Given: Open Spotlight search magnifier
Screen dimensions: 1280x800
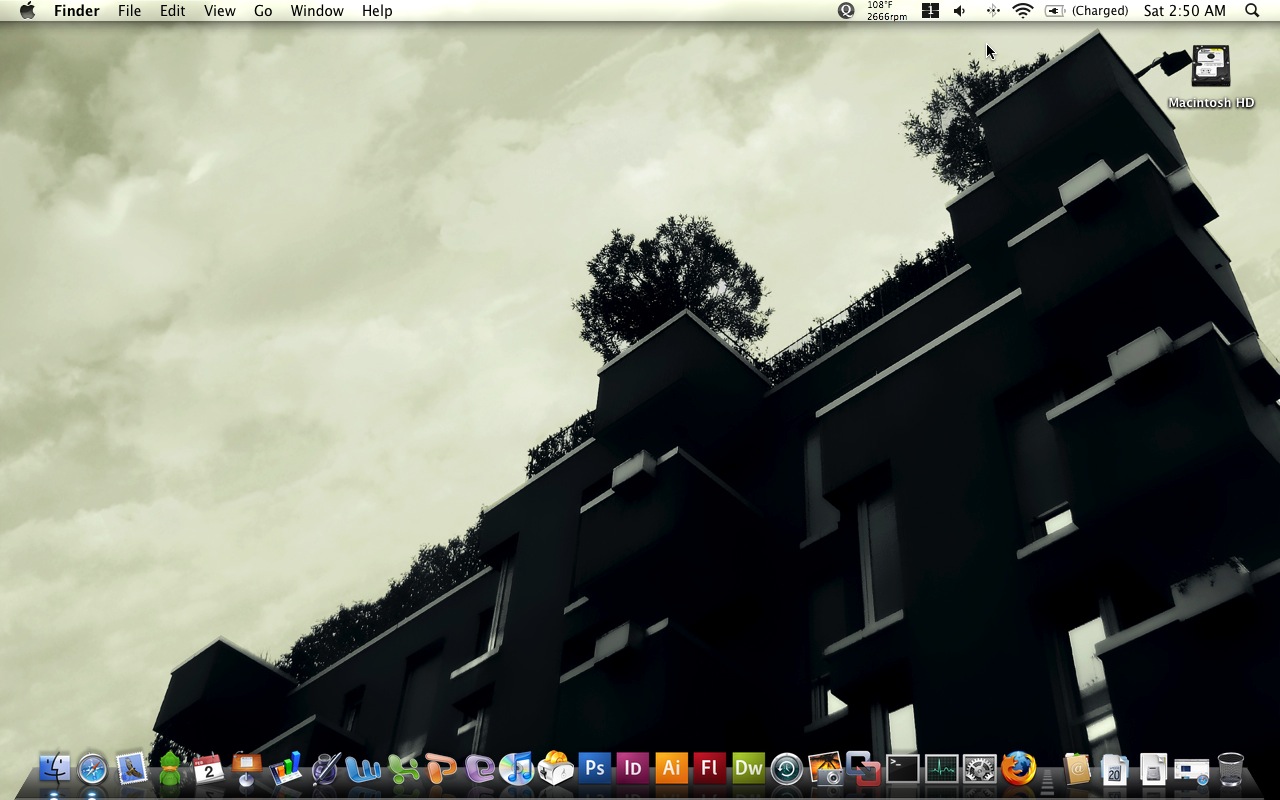Looking at the screenshot, I should [x=1252, y=11].
